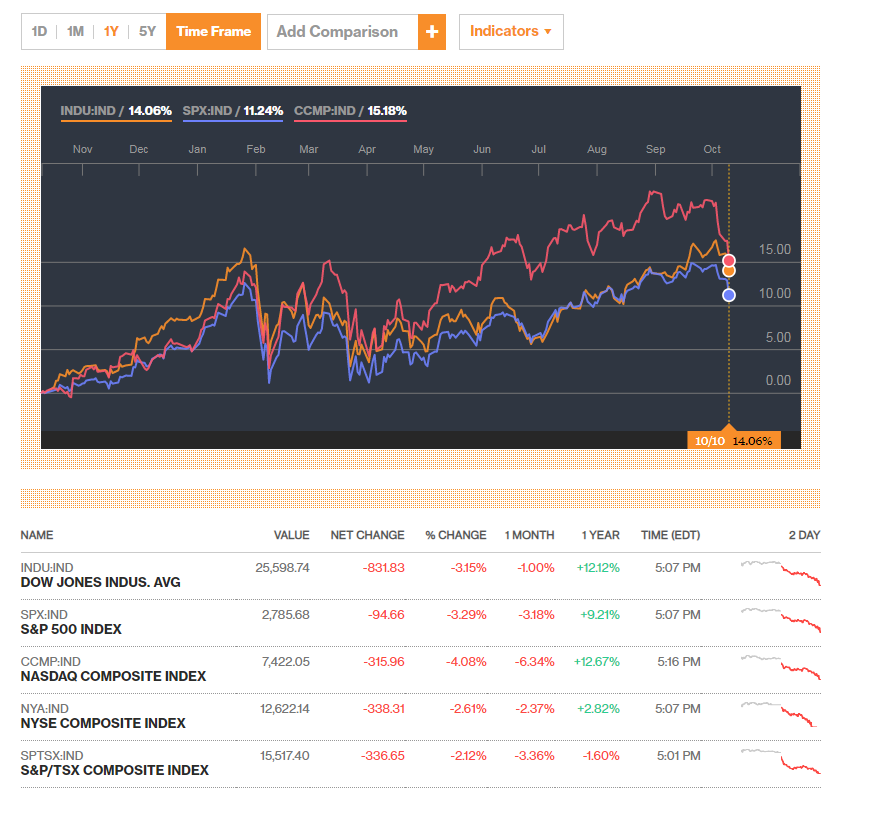
Task: Open DOW JONES INDUS. AVG link
Action: click(100, 583)
